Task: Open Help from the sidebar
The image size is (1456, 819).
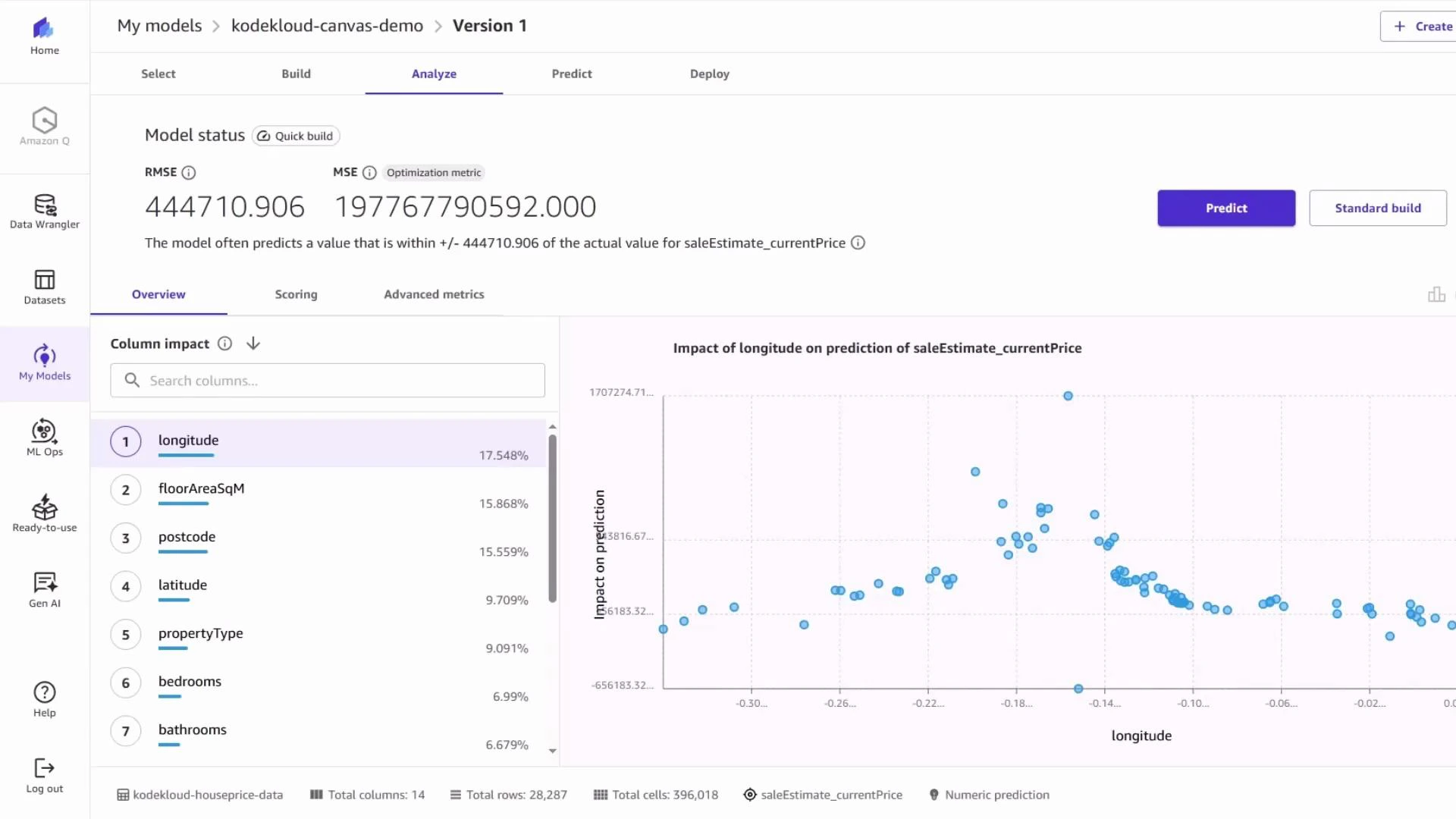Action: (x=44, y=698)
